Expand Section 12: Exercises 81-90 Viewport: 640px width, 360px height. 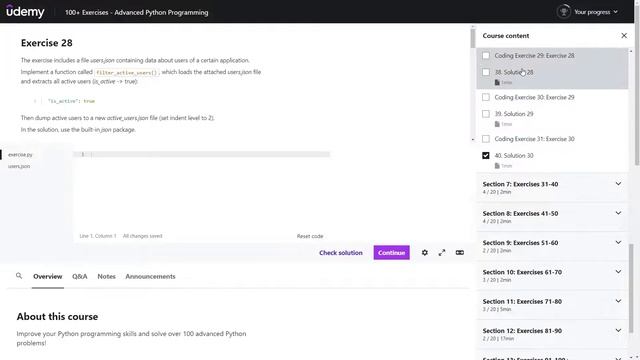coord(552,334)
